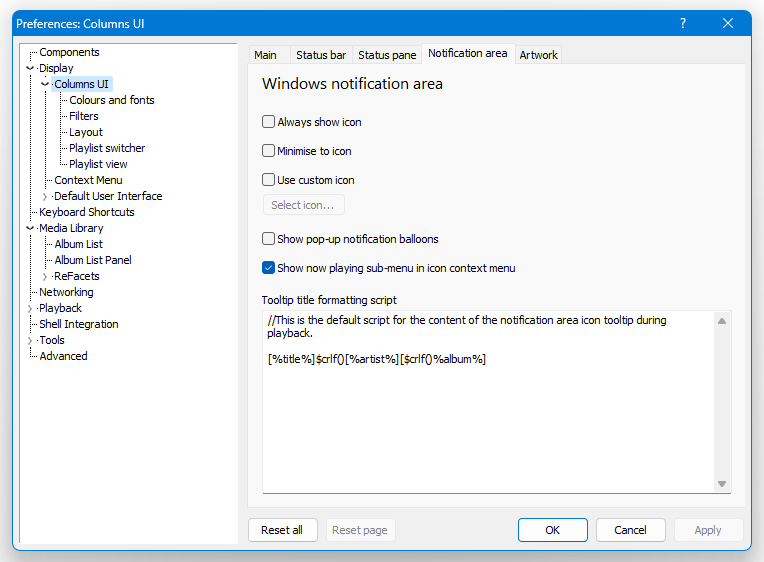Screen dimensions: 764x562
Task: Enable the Always show icon checkbox
Action: click(268, 121)
